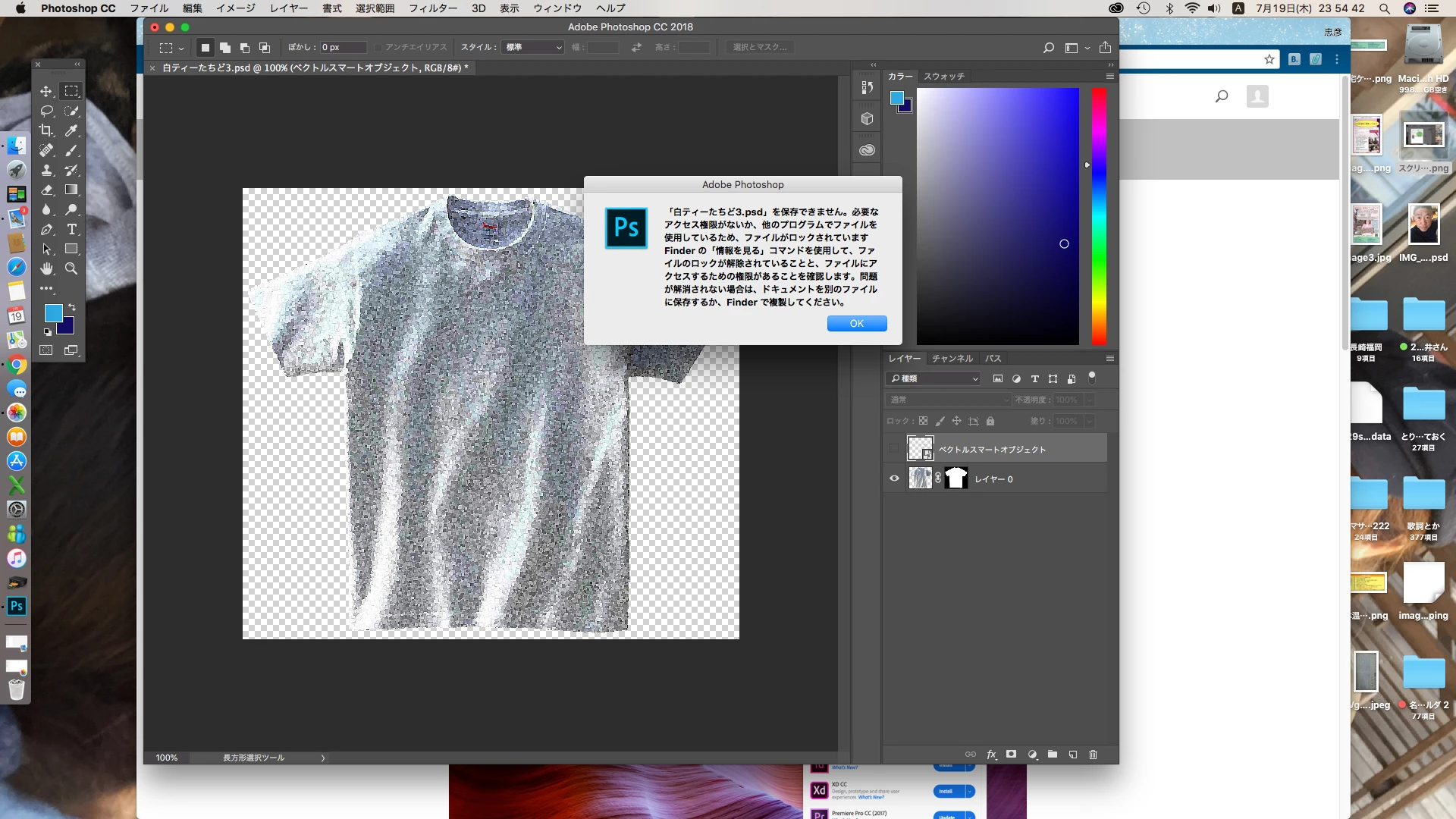Toggle the layer filter on/off switch
Screen dimensions: 1456x819
[x=1092, y=377]
